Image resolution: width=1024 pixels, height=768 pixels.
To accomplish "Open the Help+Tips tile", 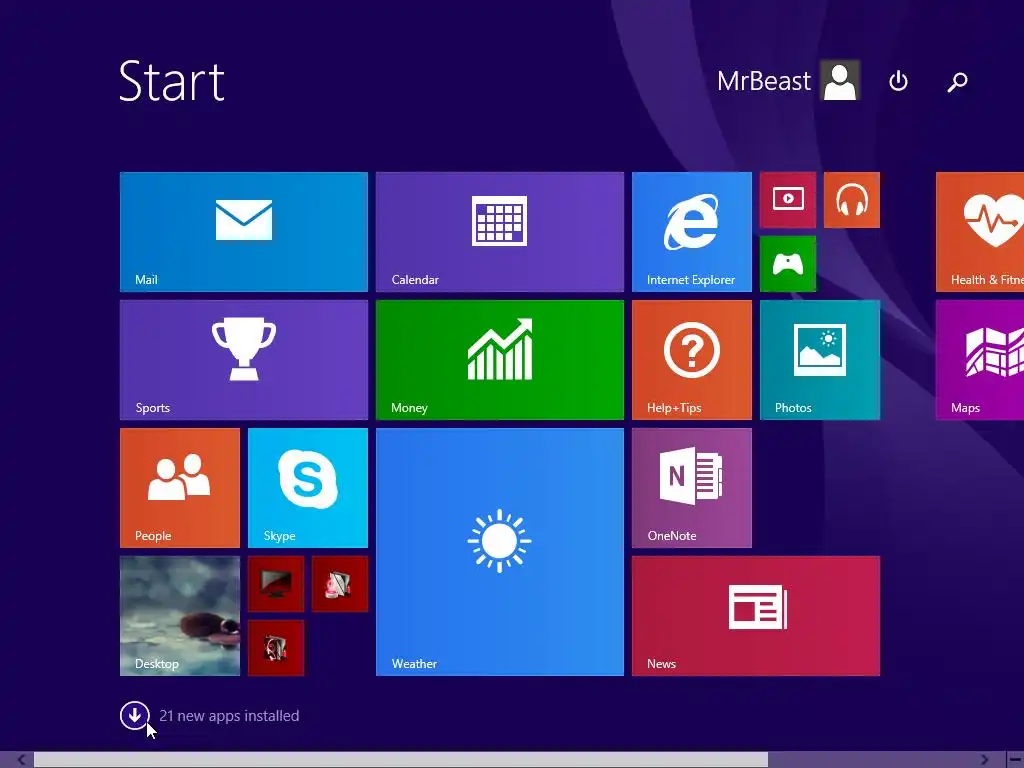I will pyautogui.click(x=692, y=360).
